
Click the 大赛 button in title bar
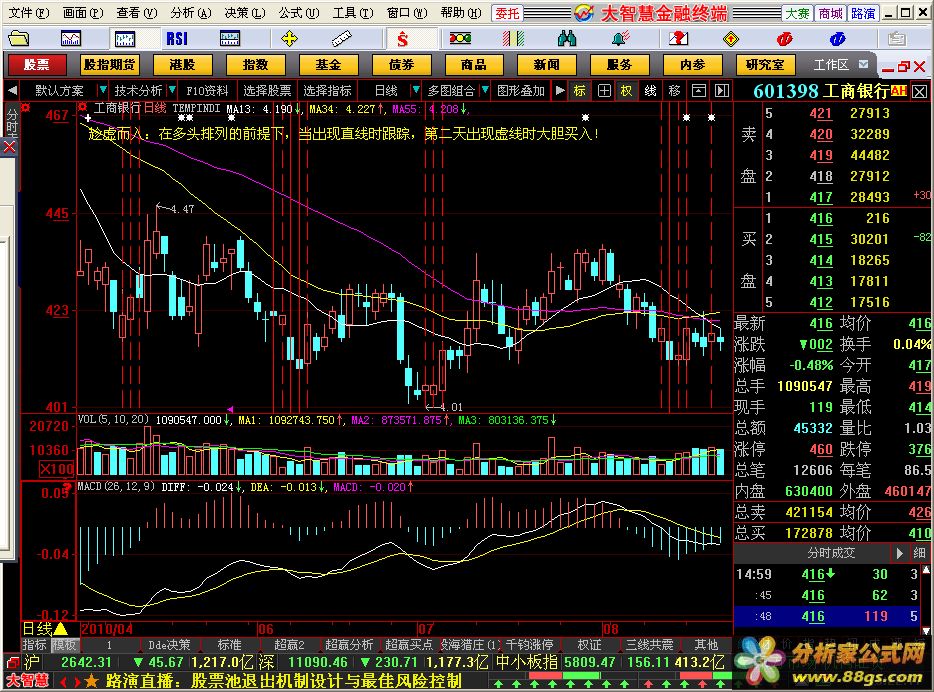coord(798,13)
